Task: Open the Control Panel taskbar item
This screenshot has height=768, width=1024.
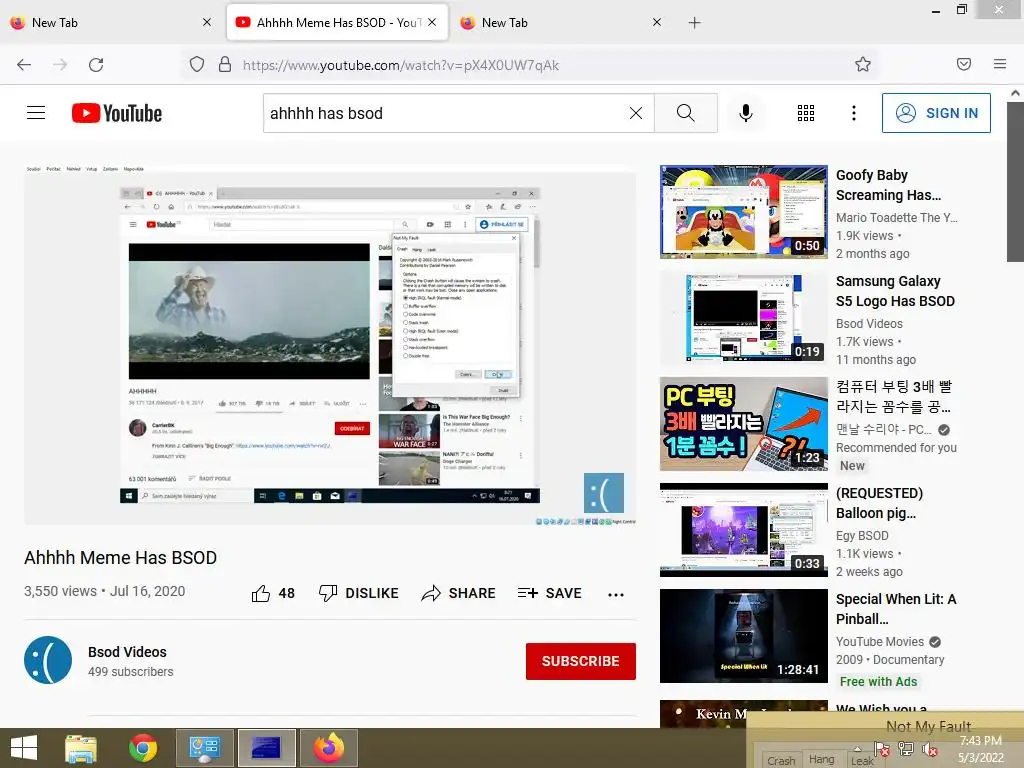Action: (204, 748)
